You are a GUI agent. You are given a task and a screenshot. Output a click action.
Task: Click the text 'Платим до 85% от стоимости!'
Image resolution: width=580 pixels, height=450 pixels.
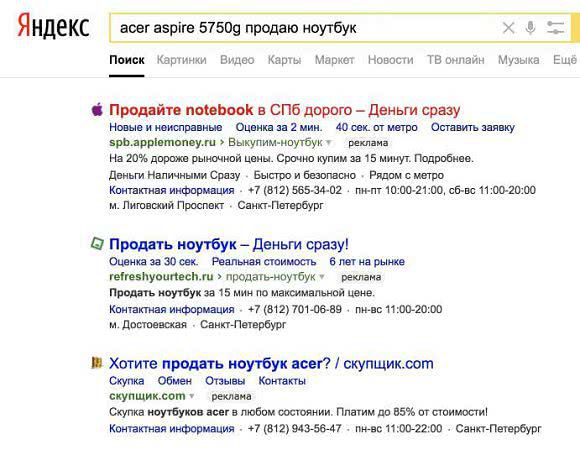pyautogui.click(x=412, y=412)
